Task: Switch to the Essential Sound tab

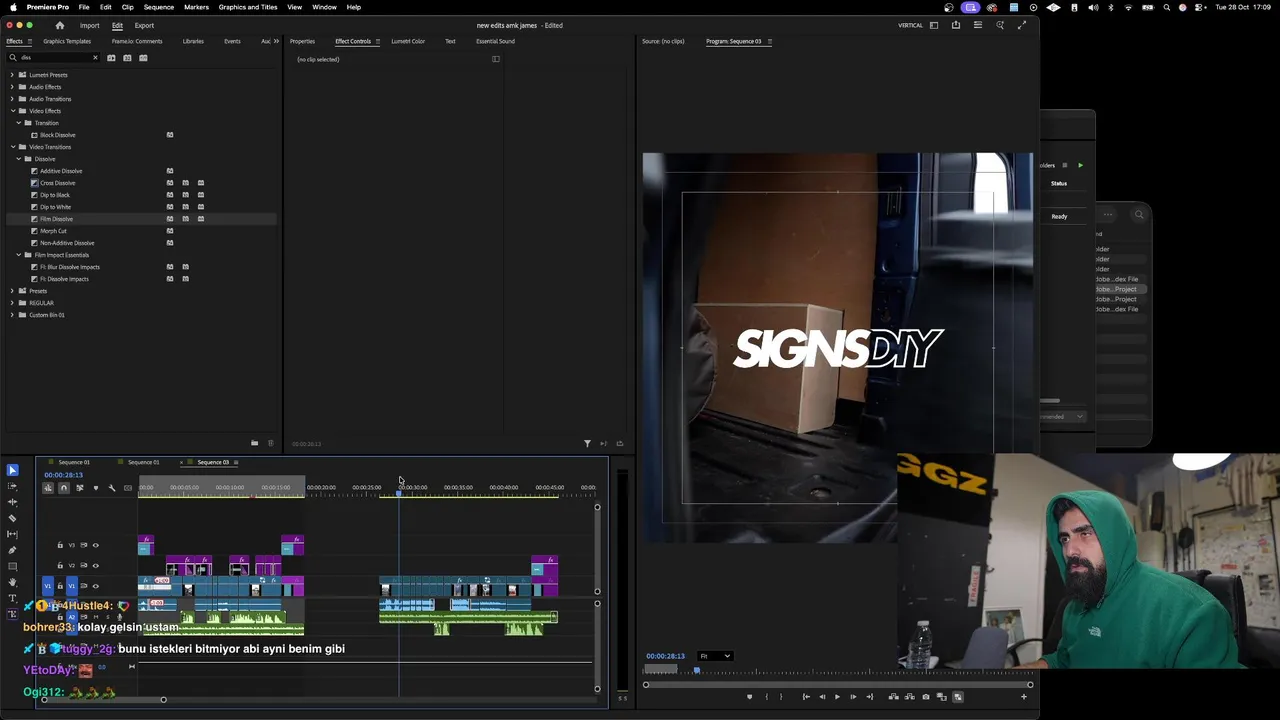Action: coord(495,41)
